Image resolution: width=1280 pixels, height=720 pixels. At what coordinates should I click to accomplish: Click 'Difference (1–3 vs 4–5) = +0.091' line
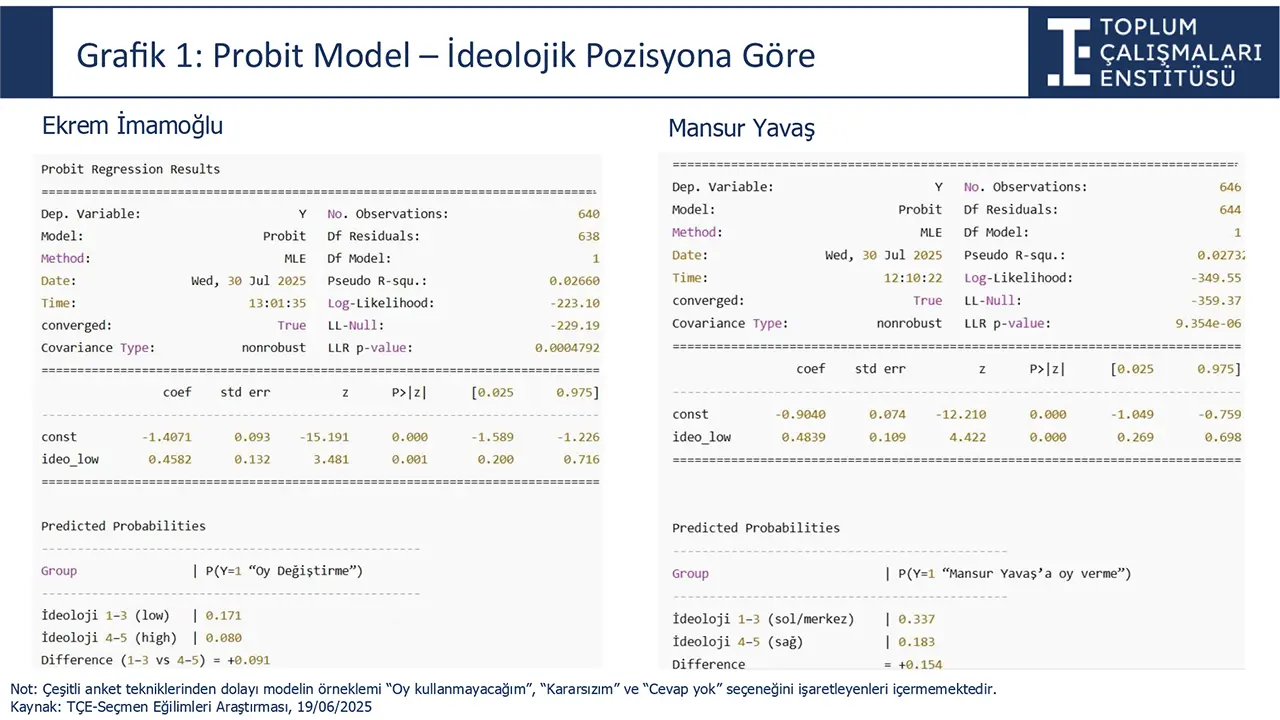(155, 660)
